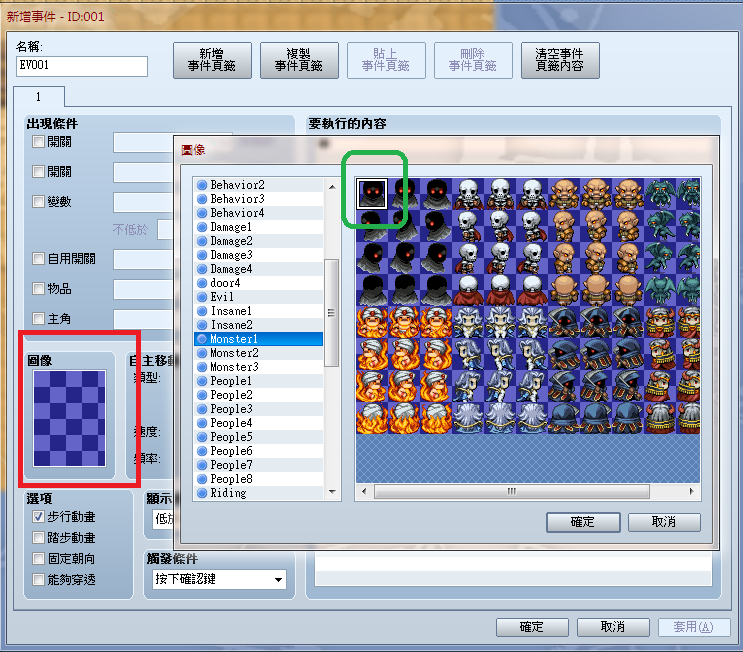Check the 固定朝向 option

coord(38,559)
